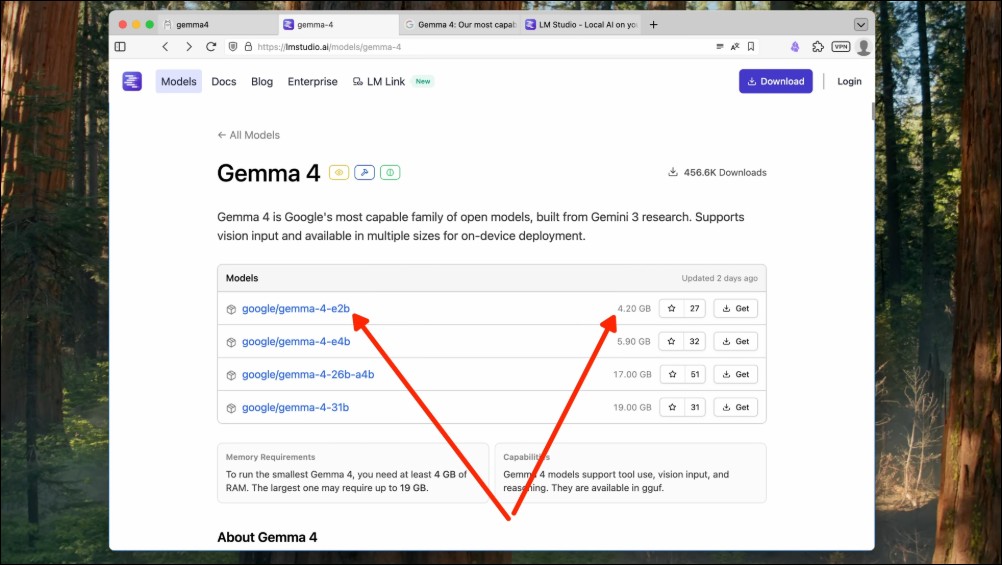
Task: Open reader view icon in address bar
Action: (720, 47)
